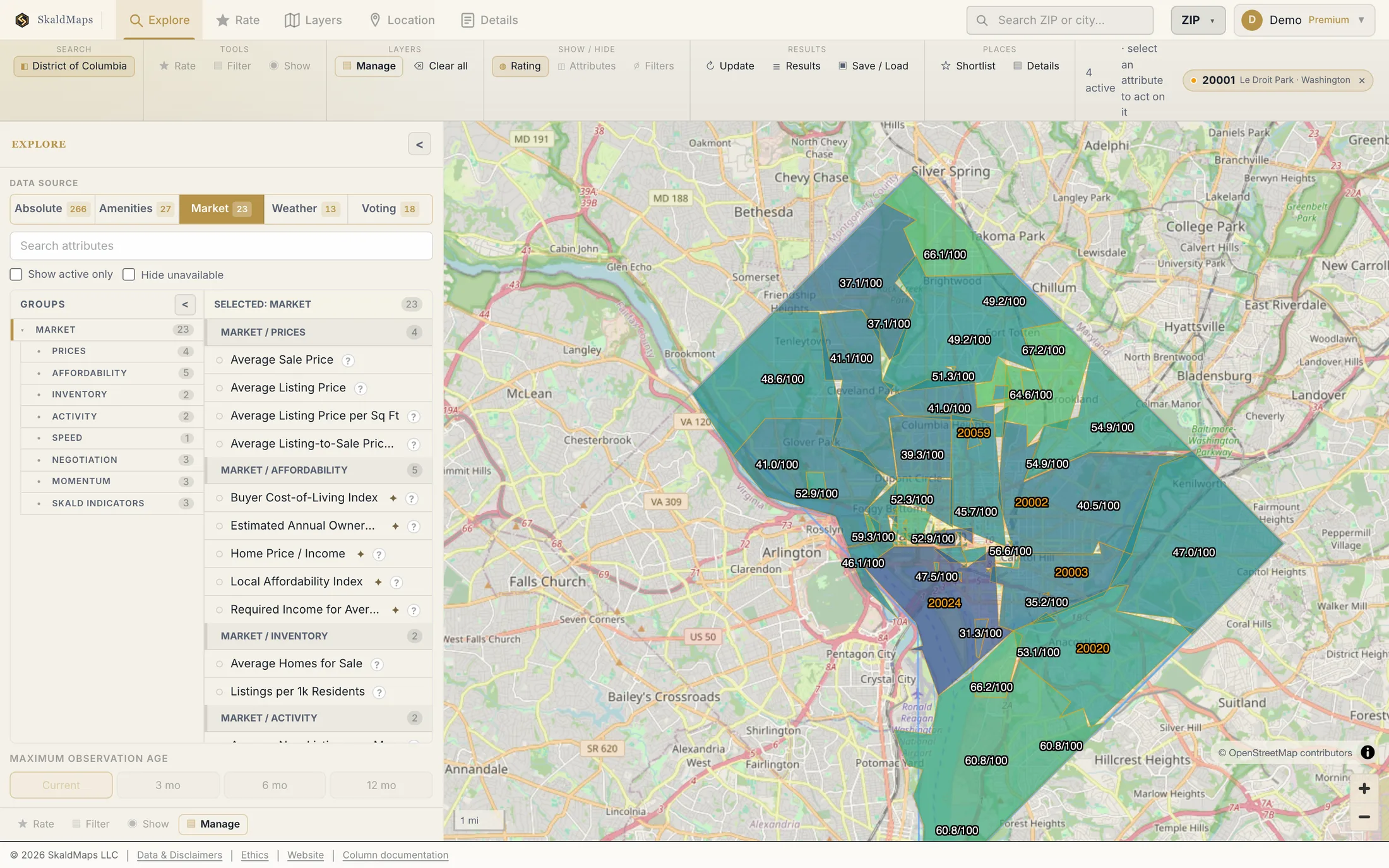Click the help icon beside Average Sale Price
This screenshot has height=868, width=1389.
[348, 360]
